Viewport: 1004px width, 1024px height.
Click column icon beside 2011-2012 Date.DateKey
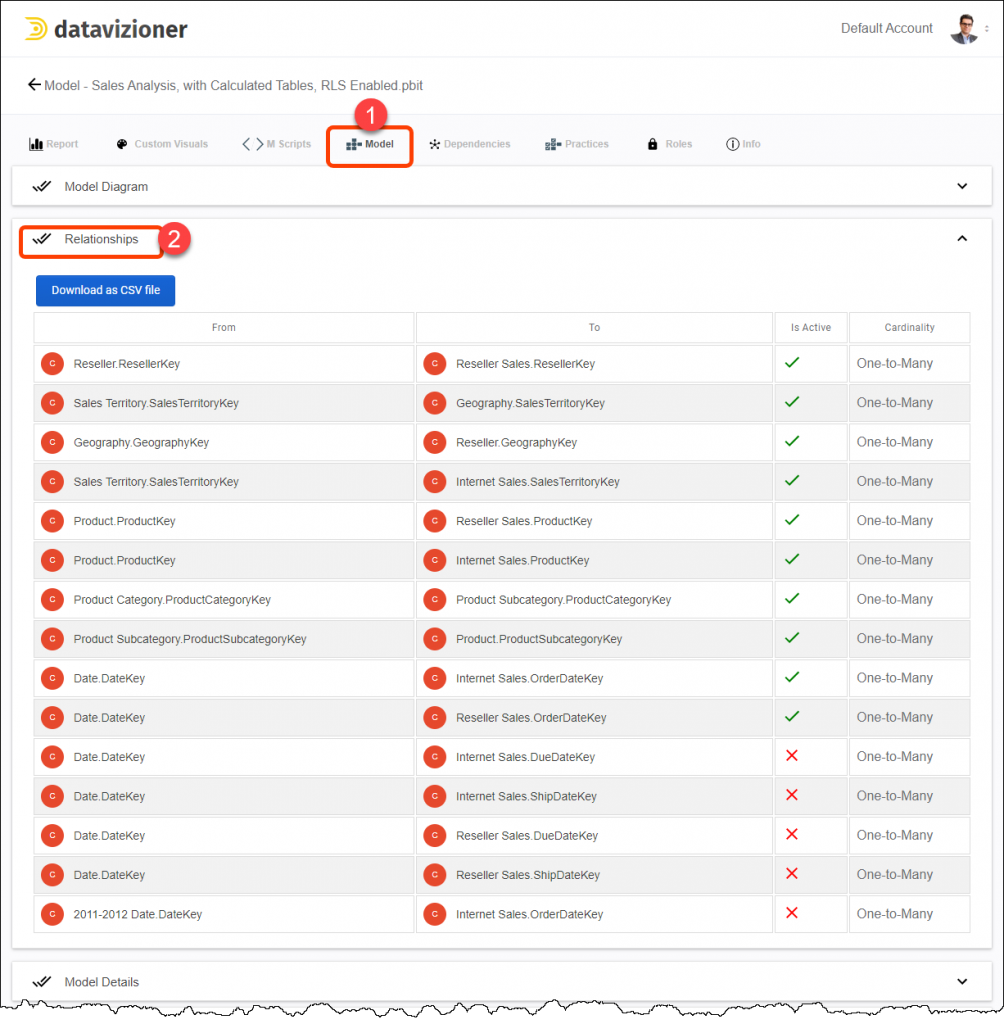click(x=52, y=914)
